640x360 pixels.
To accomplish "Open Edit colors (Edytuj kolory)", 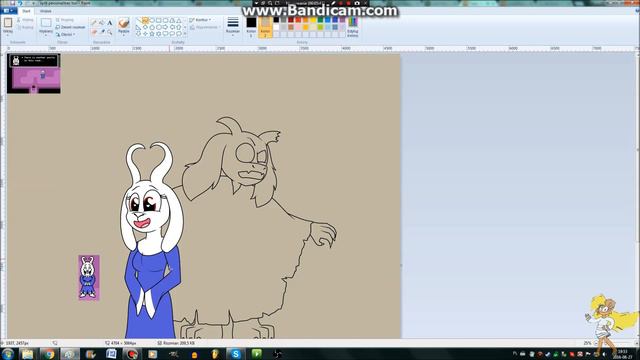I will (x=353, y=27).
